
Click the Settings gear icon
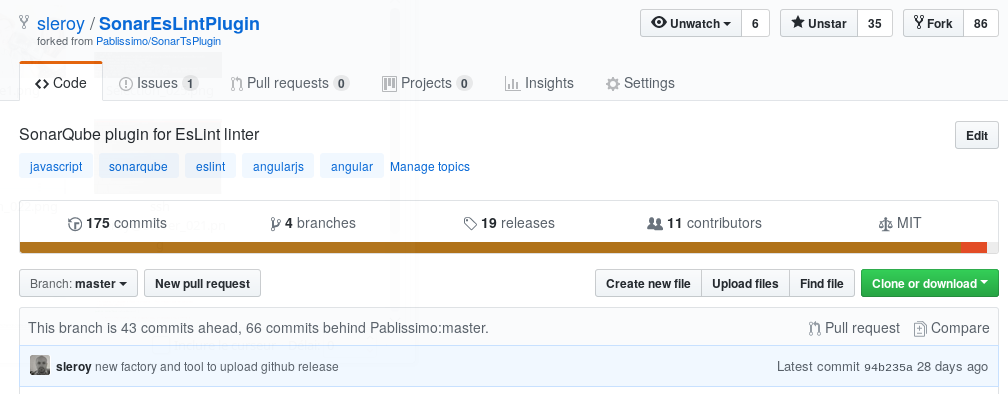click(x=613, y=84)
